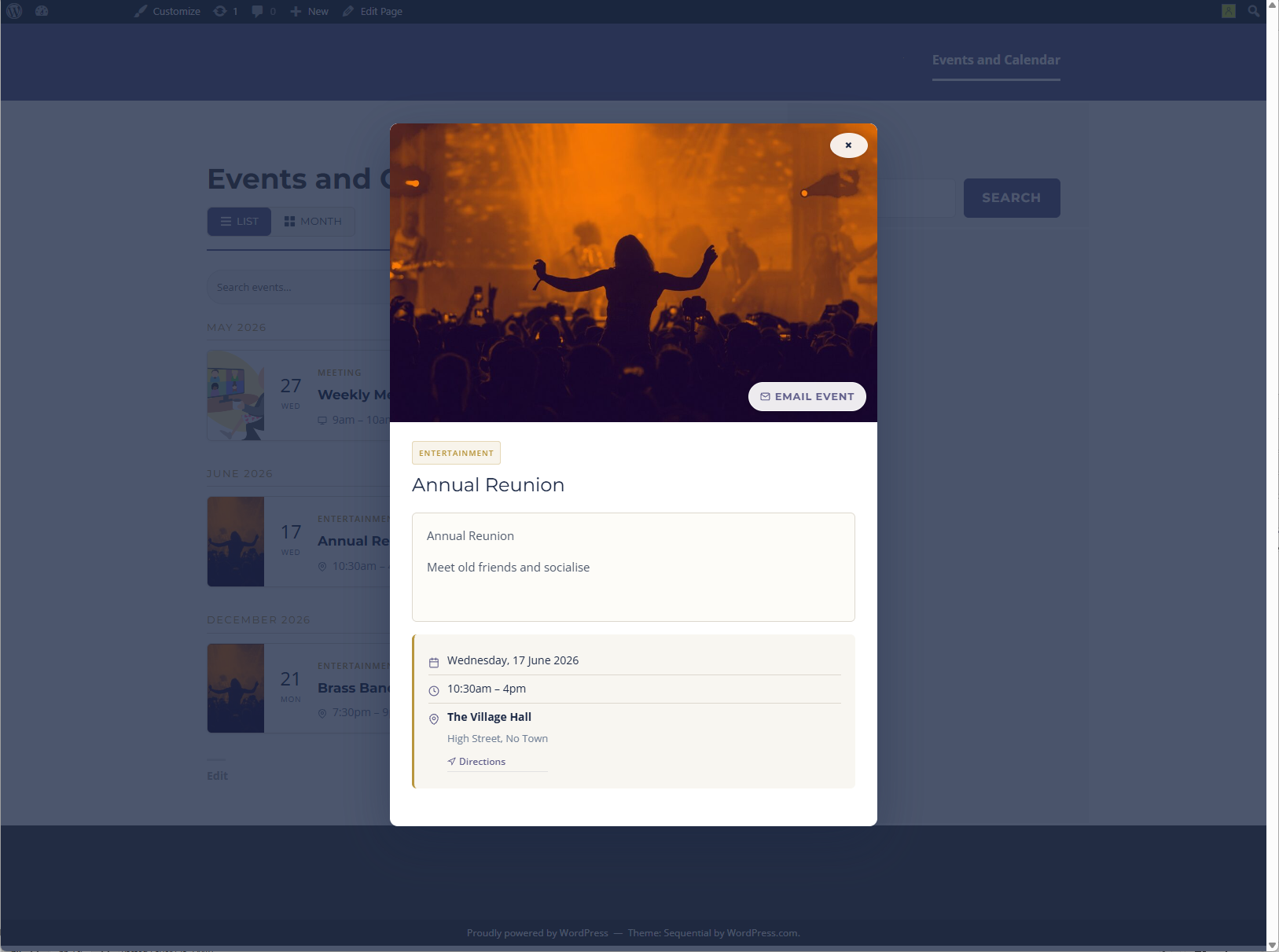The image size is (1279, 952).
Task: Click the clock time icon in popup
Action: (434, 691)
